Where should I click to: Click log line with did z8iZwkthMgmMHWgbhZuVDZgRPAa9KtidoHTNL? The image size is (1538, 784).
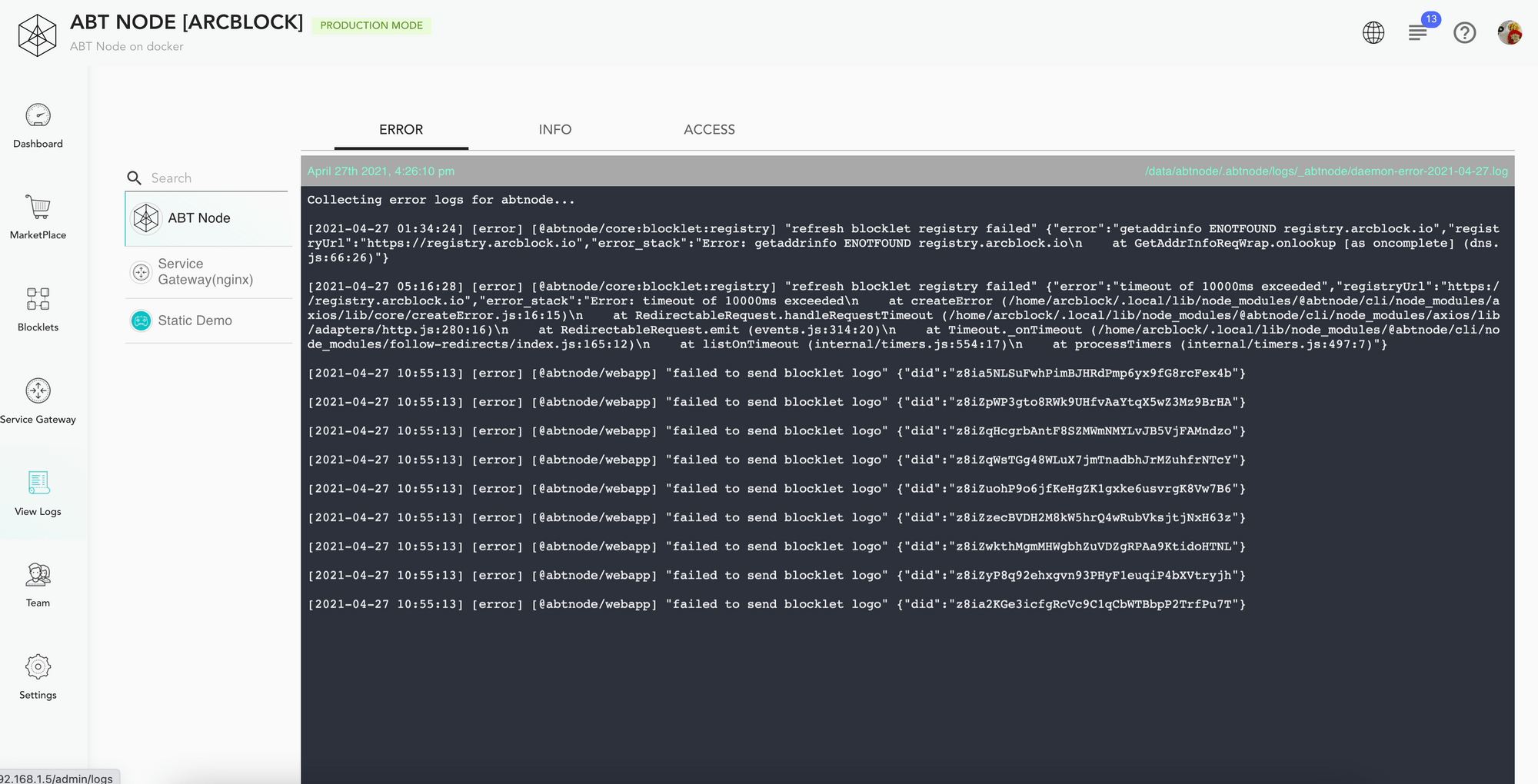(777, 546)
